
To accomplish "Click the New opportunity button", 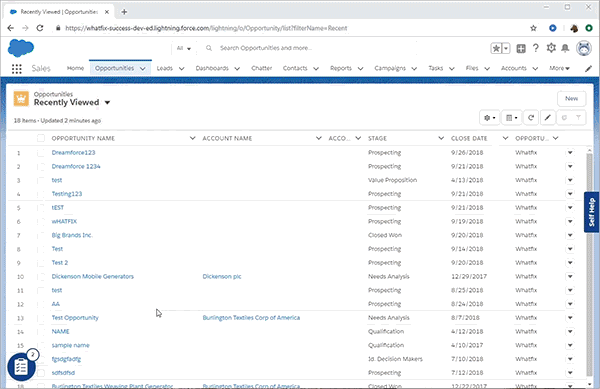I will [x=571, y=99].
